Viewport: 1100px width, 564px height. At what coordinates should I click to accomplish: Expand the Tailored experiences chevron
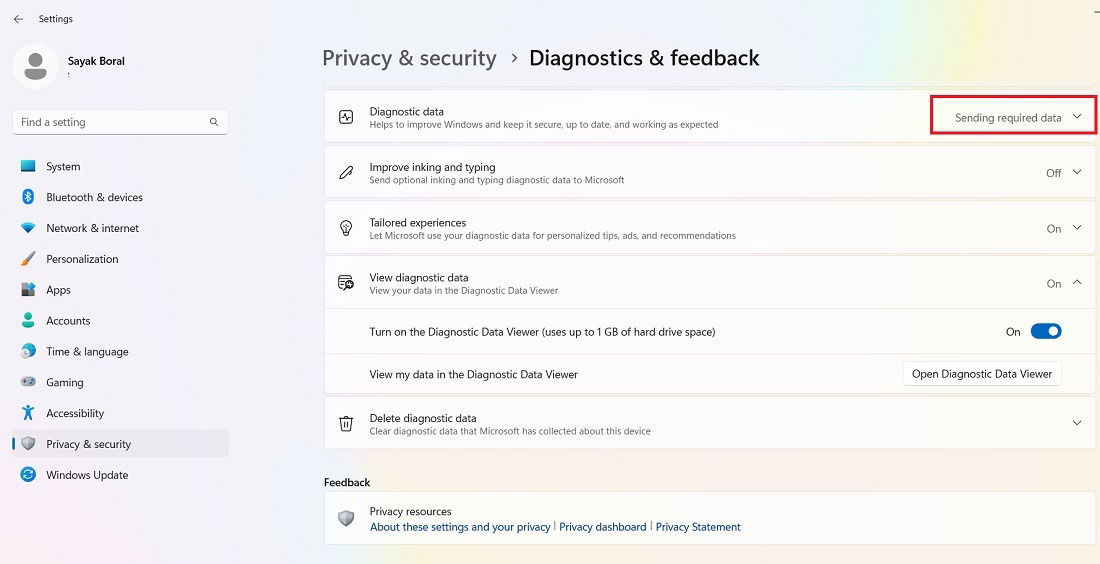1077,228
